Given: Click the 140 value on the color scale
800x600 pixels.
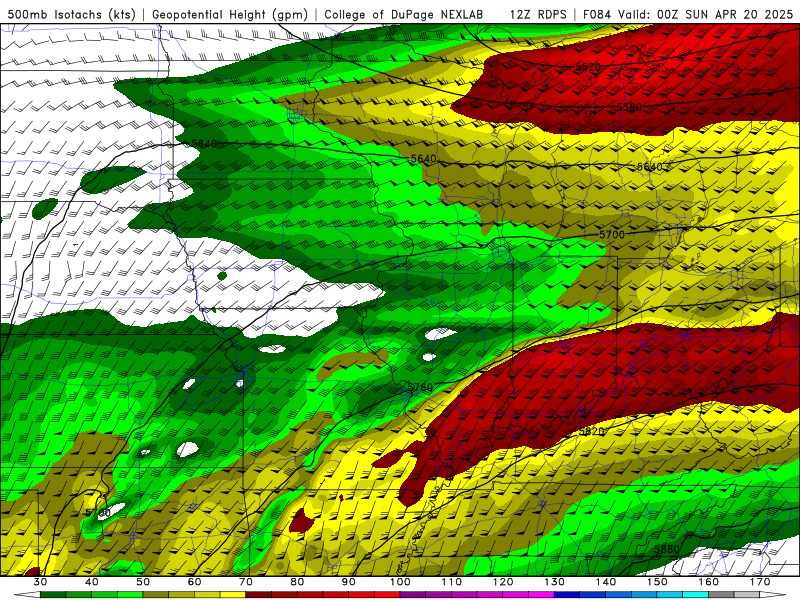Looking at the screenshot, I should [x=606, y=582].
